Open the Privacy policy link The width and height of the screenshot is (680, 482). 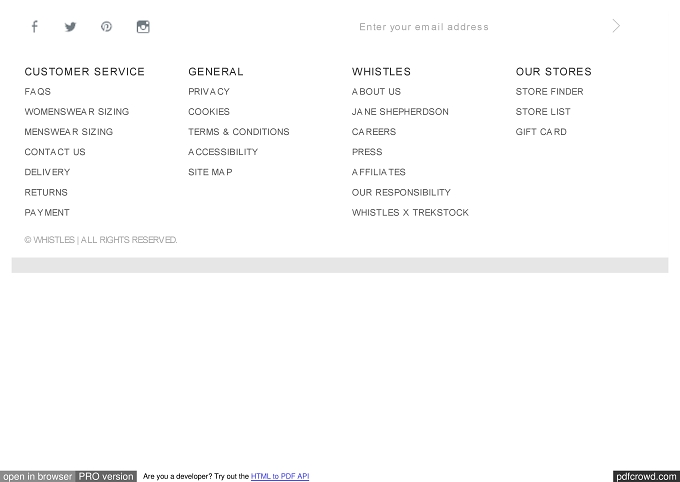(x=209, y=92)
